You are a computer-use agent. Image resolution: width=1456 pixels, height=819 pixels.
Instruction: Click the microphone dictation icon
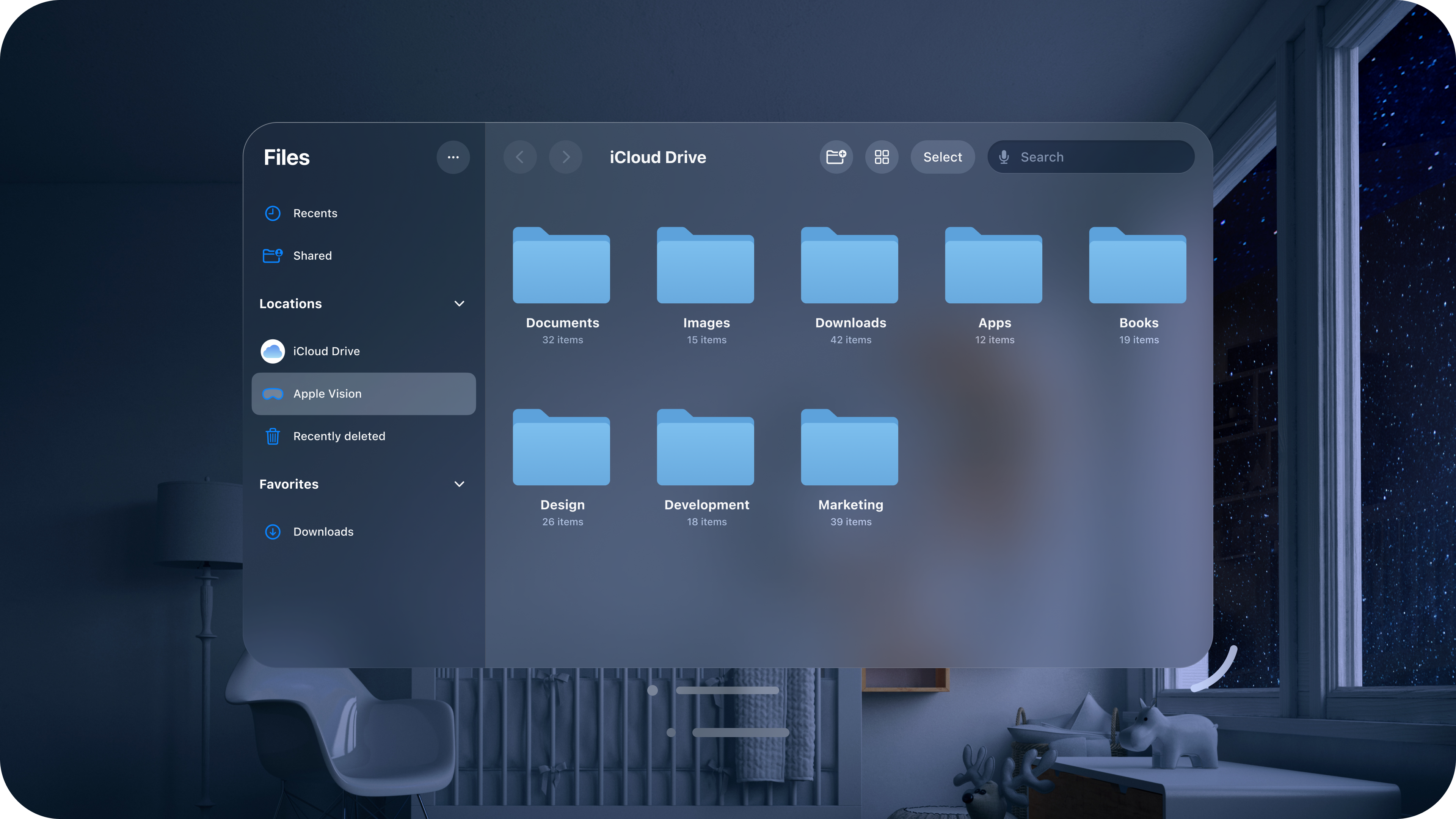1004,157
